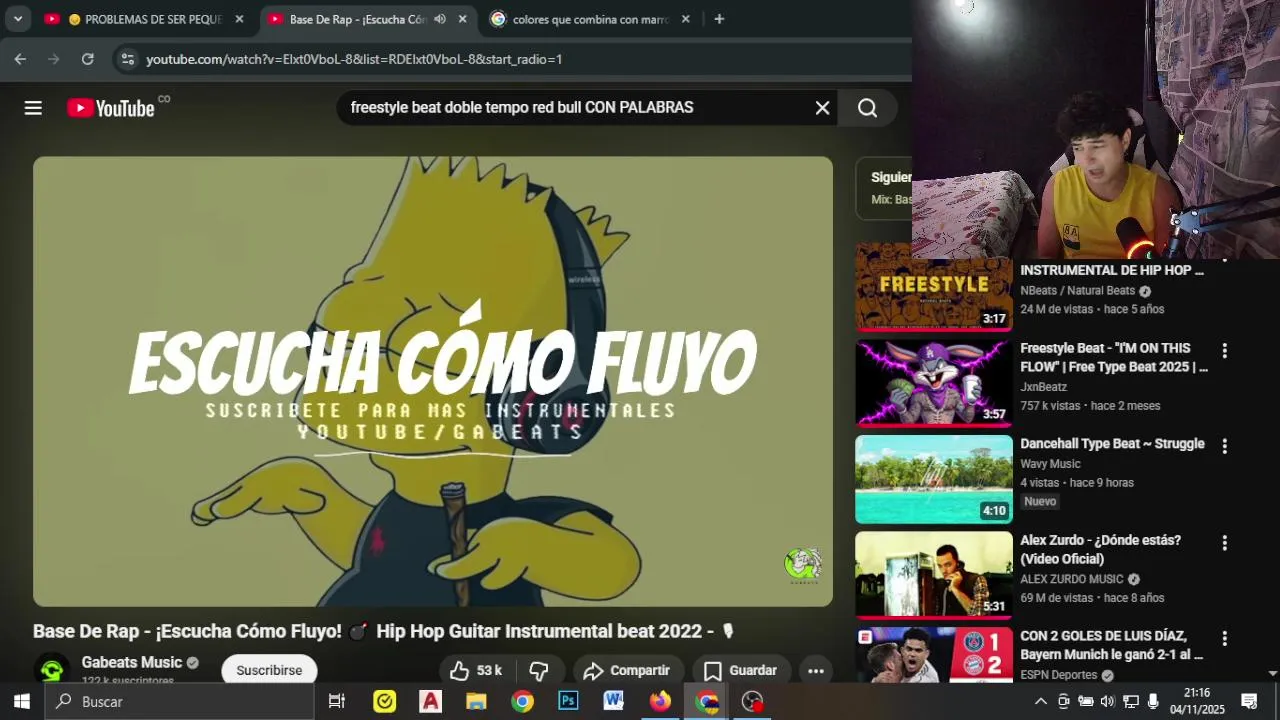Screen dimensions: 1280x720
Task: Open the OBS Studio taskbar icon
Action: tap(752, 701)
